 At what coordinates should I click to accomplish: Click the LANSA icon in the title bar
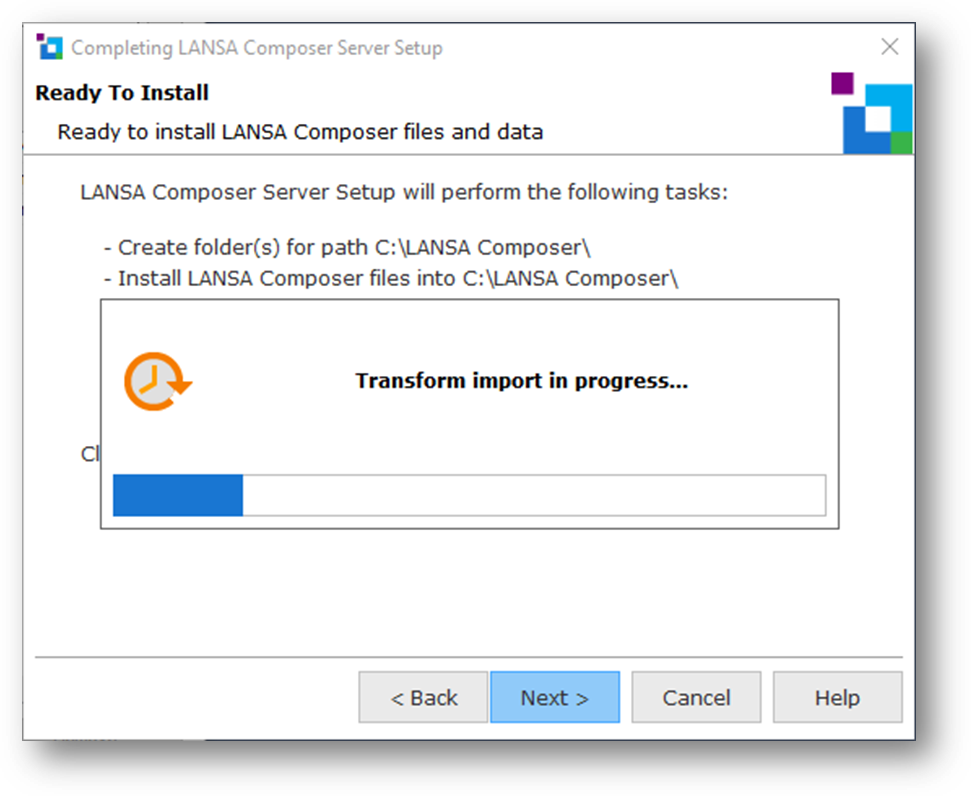pos(49,46)
